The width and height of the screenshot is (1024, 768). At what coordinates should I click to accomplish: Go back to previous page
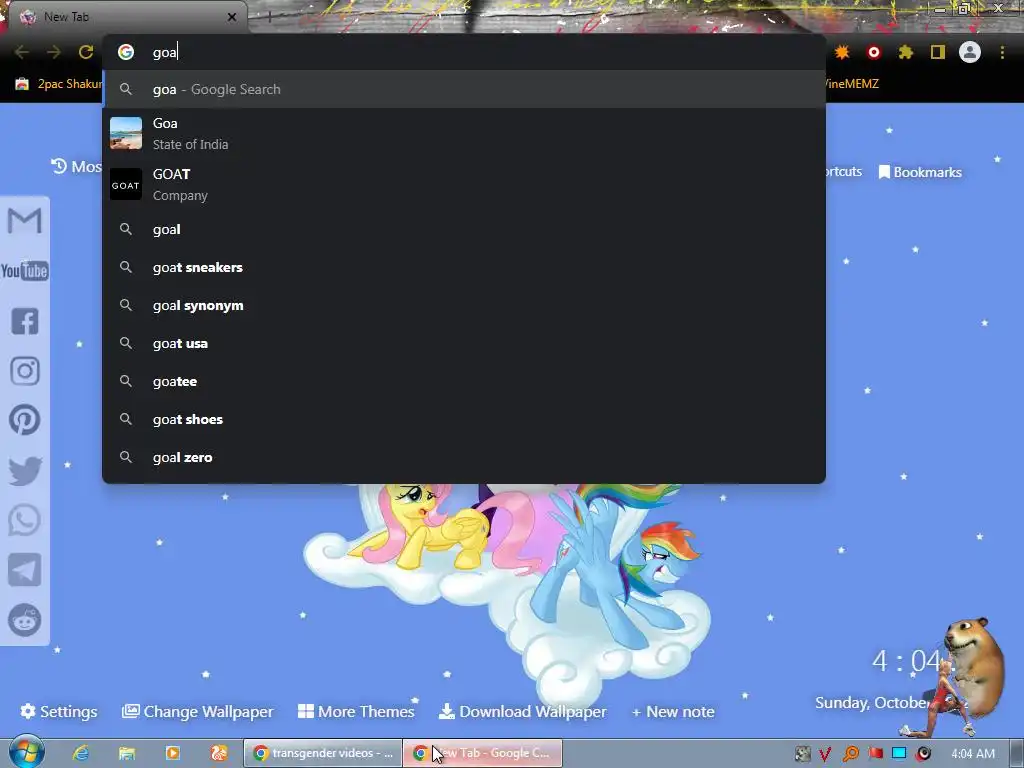tap(22, 52)
